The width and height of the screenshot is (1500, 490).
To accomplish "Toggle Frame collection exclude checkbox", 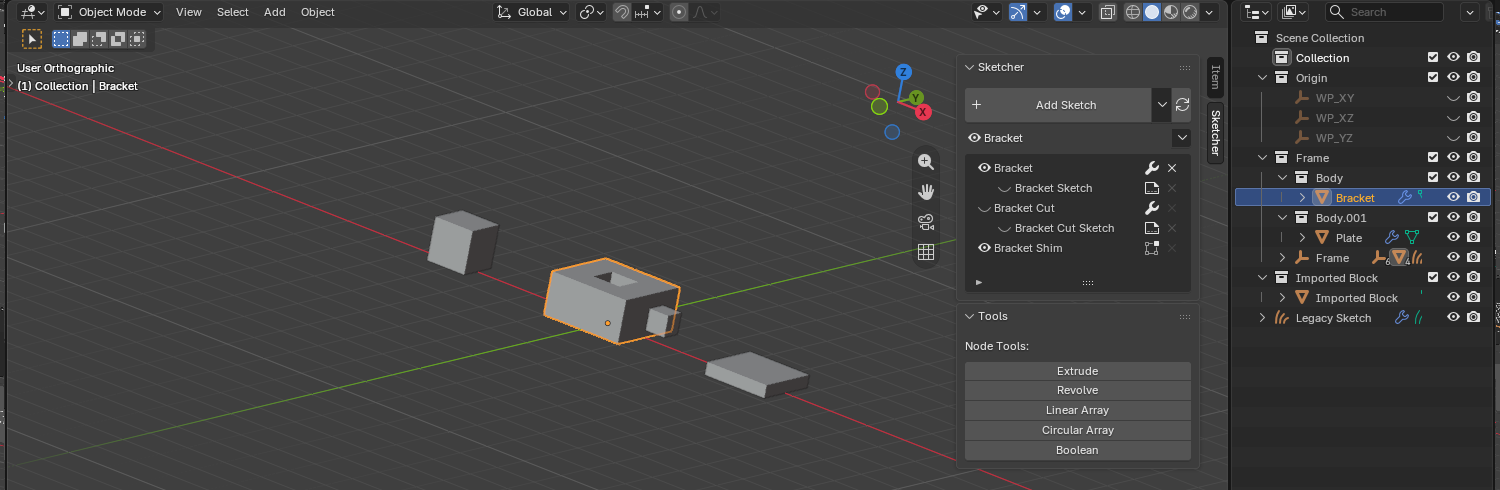I will point(1433,158).
